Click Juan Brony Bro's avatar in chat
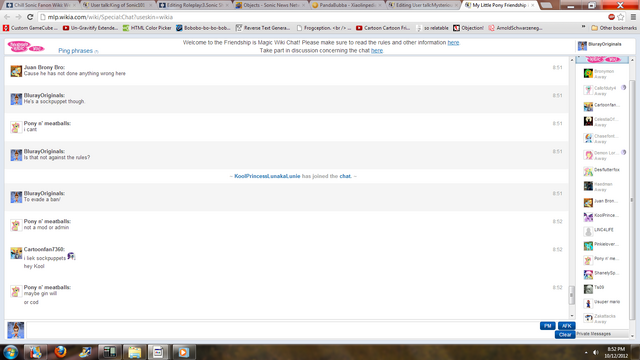This screenshot has height=360, width=640. point(16,71)
